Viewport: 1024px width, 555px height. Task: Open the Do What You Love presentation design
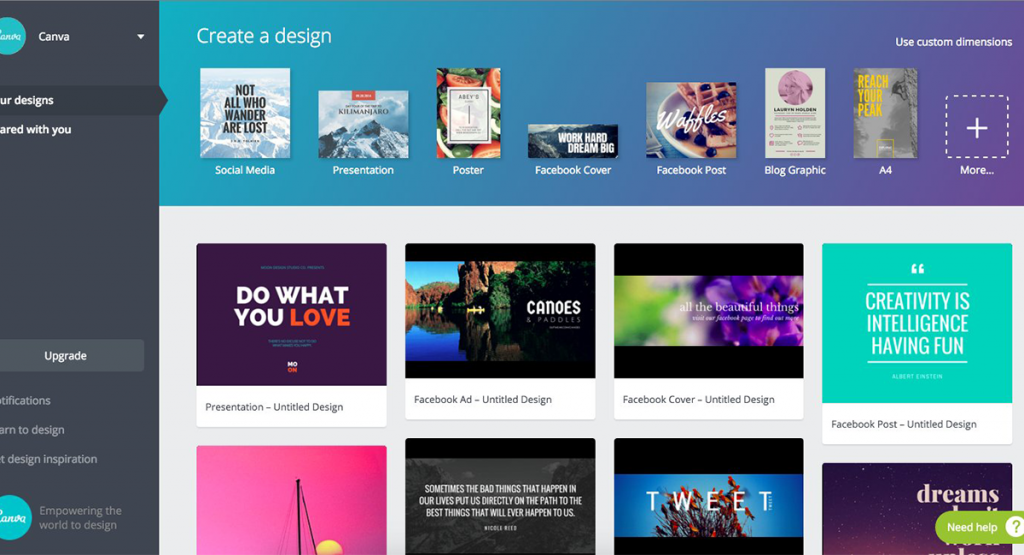[x=291, y=315]
